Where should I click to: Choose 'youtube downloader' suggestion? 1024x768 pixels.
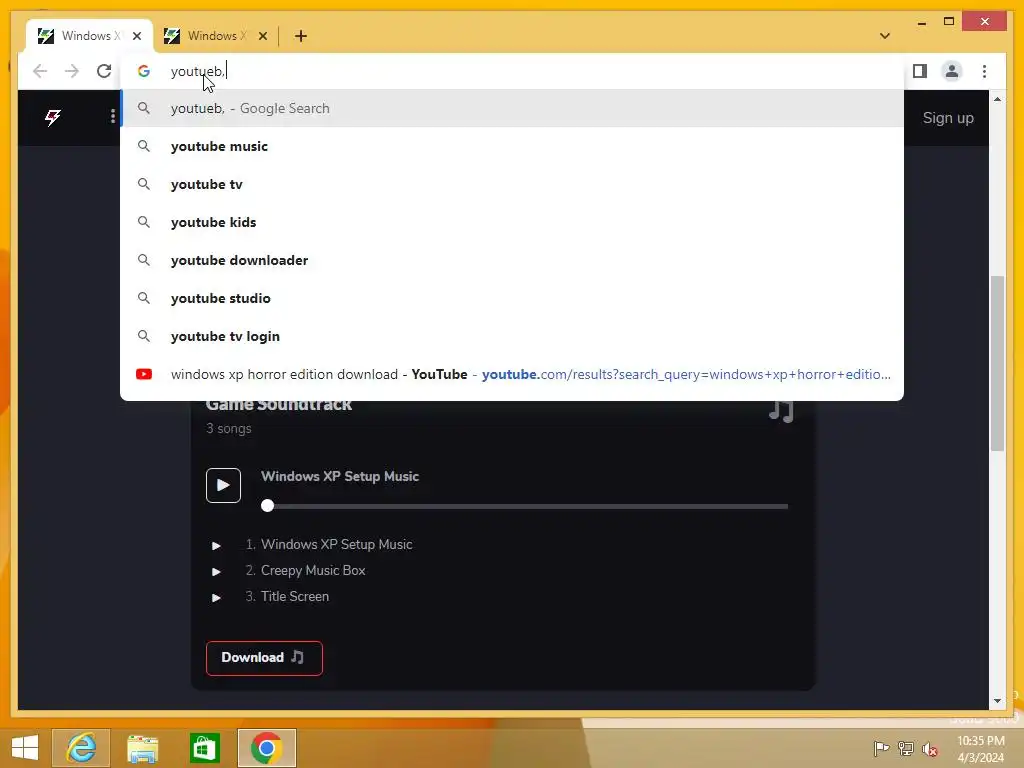point(512,260)
